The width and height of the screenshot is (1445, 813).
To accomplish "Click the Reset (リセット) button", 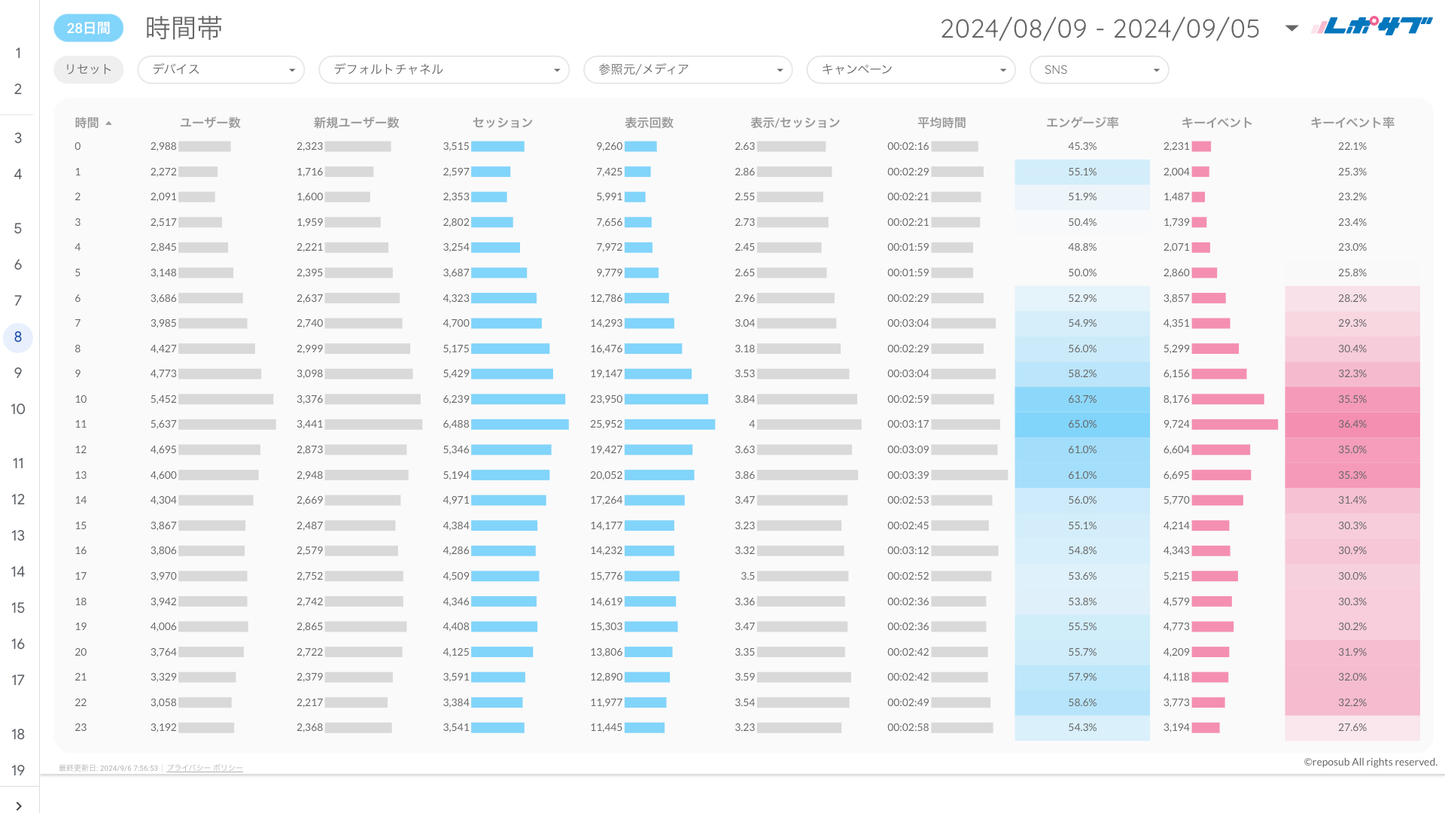I will pos(88,70).
